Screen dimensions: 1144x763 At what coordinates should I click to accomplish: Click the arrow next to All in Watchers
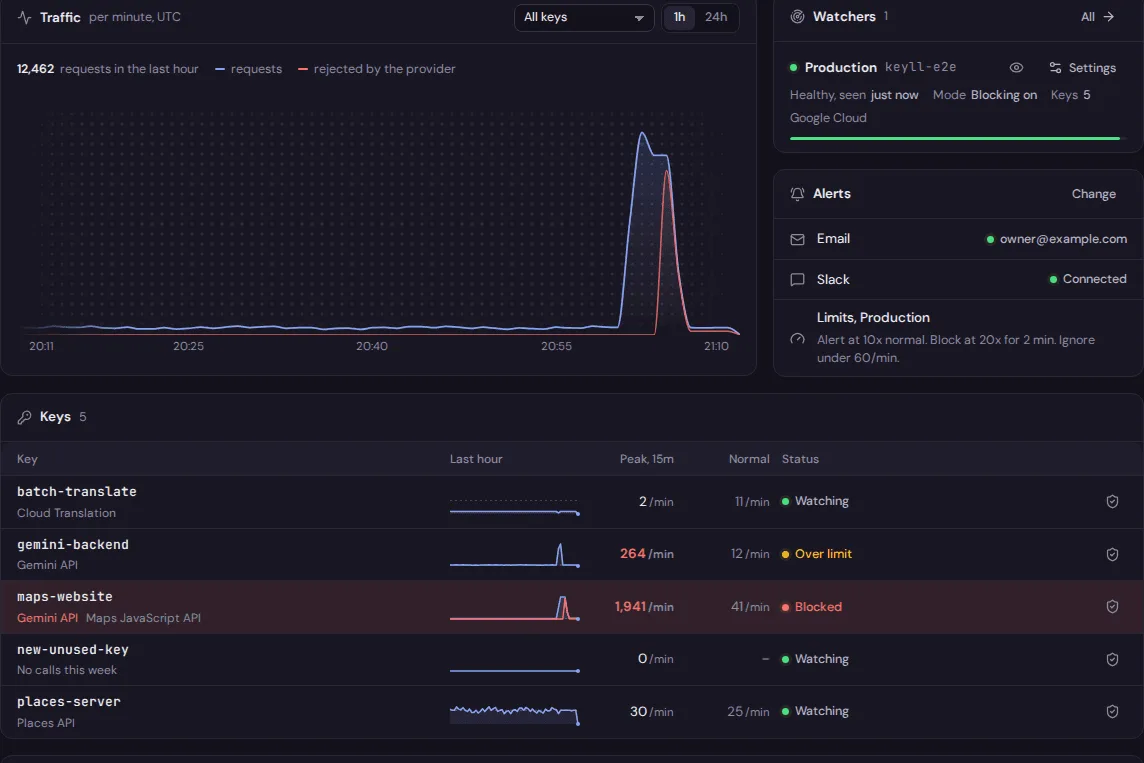pyautogui.click(x=1108, y=16)
